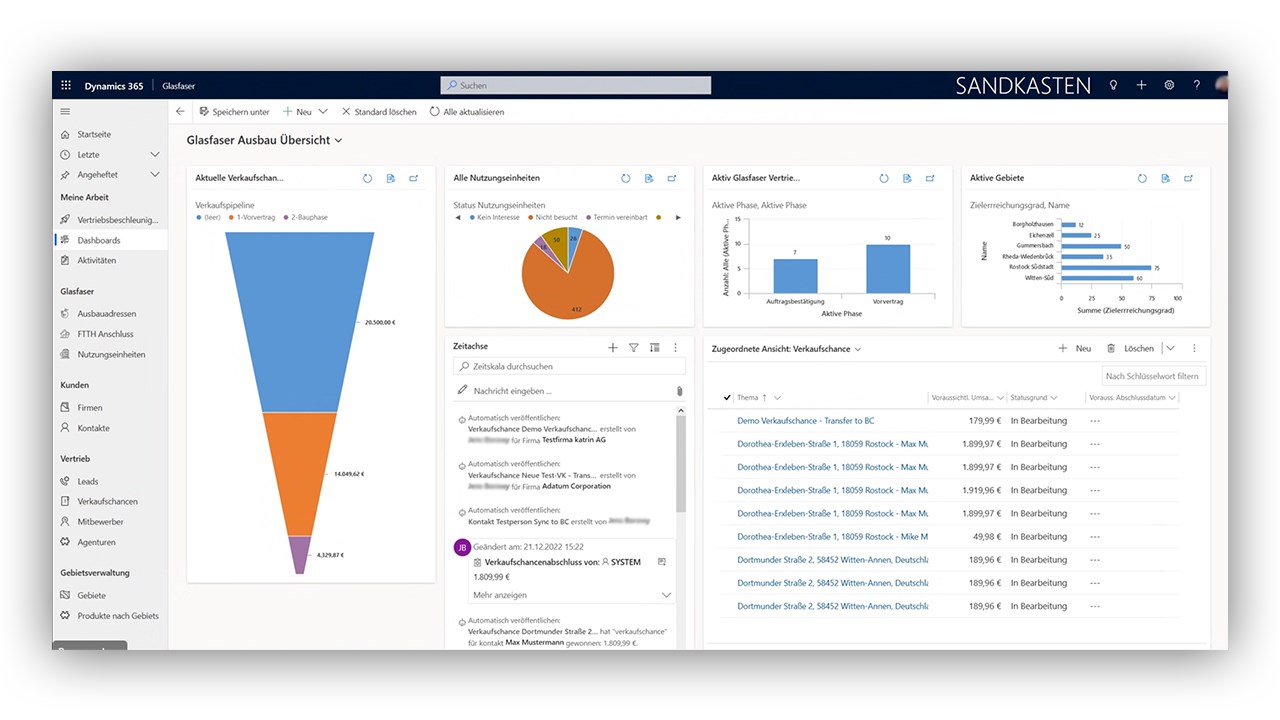The image size is (1280, 720).
Task: Expand the Letzte section in sidebar
Action: click(x=155, y=155)
